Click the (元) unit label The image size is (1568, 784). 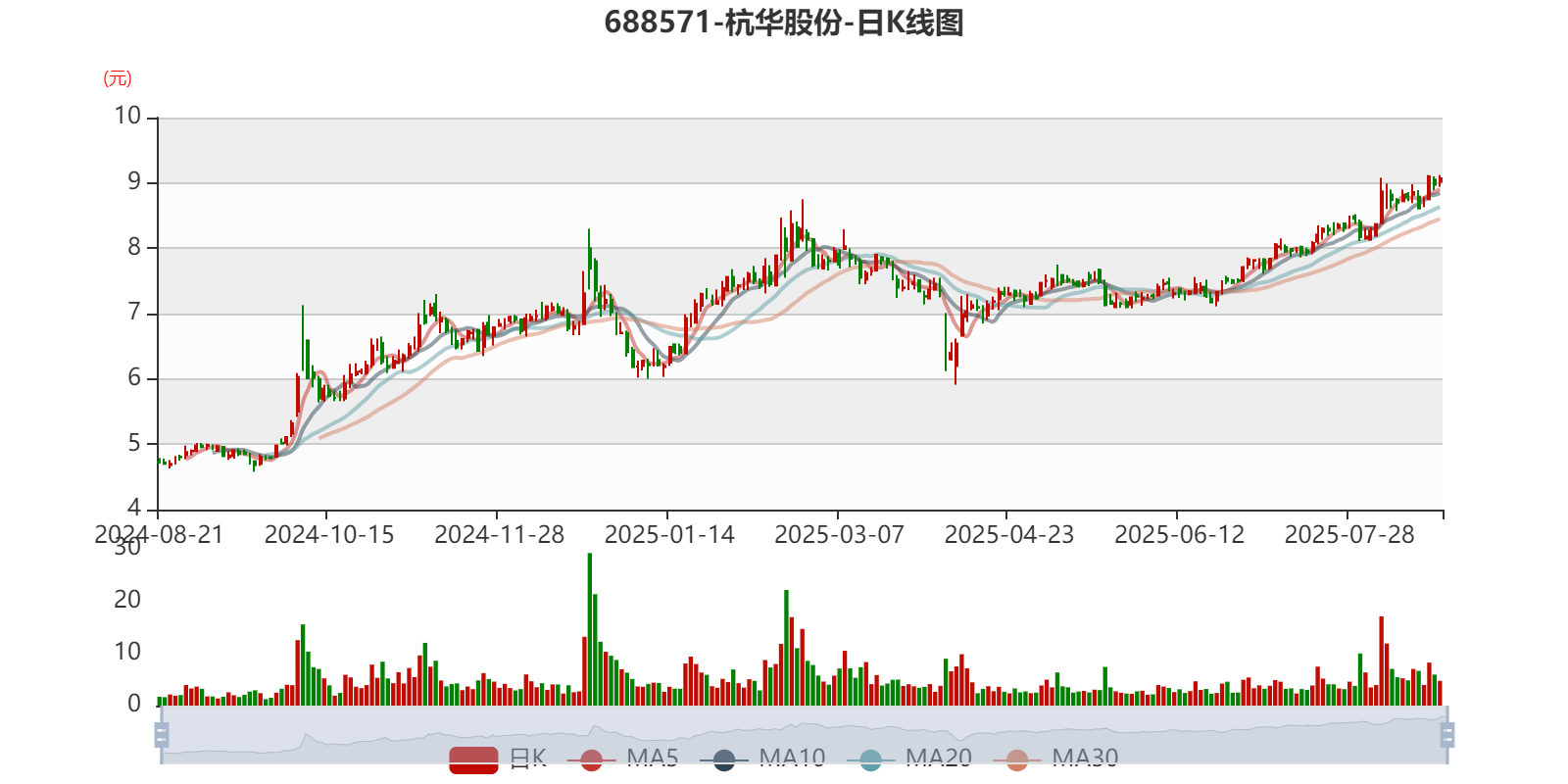click(x=118, y=78)
